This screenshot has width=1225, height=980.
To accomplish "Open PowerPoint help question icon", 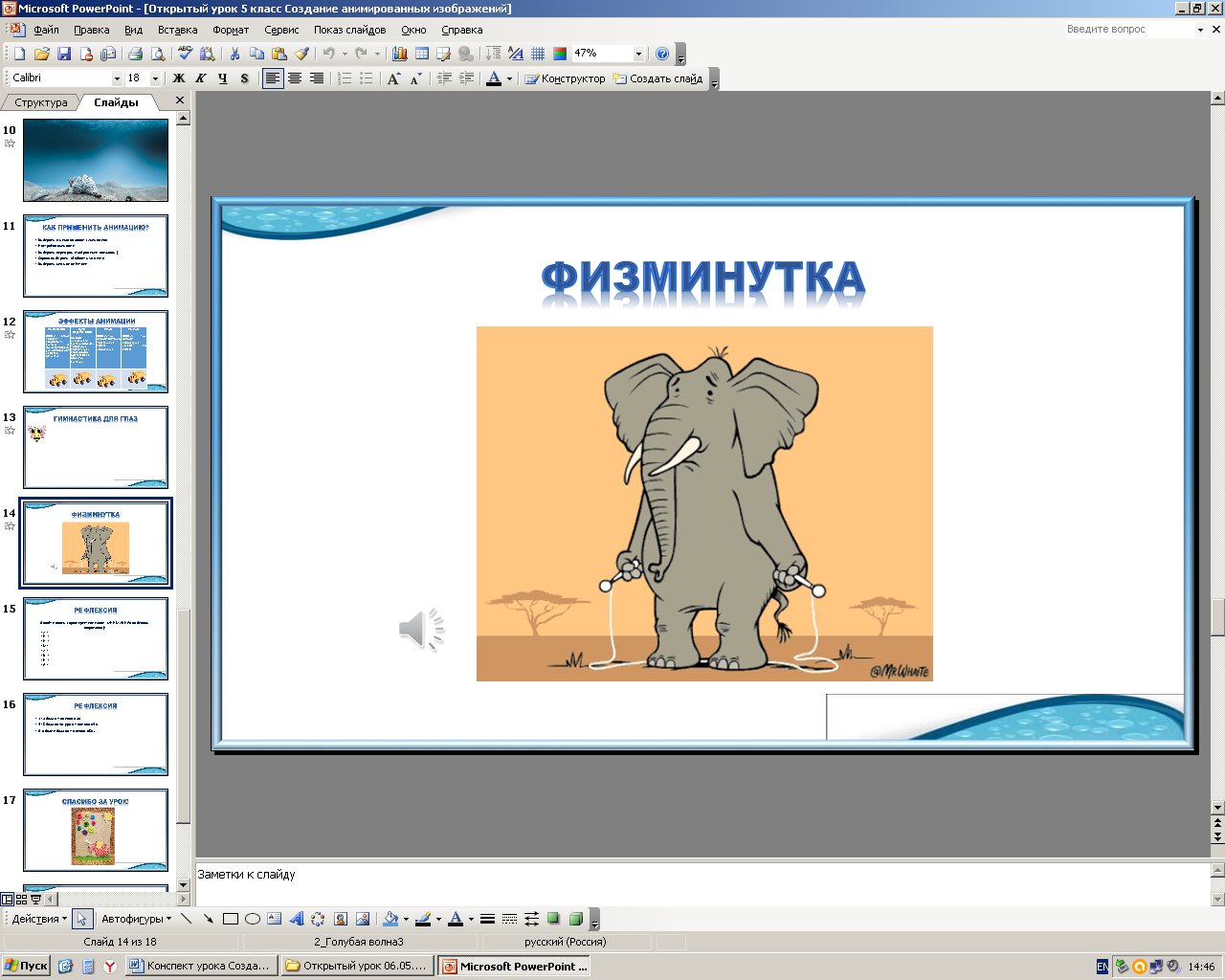I will pyautogui.click(x=662, y=54).
